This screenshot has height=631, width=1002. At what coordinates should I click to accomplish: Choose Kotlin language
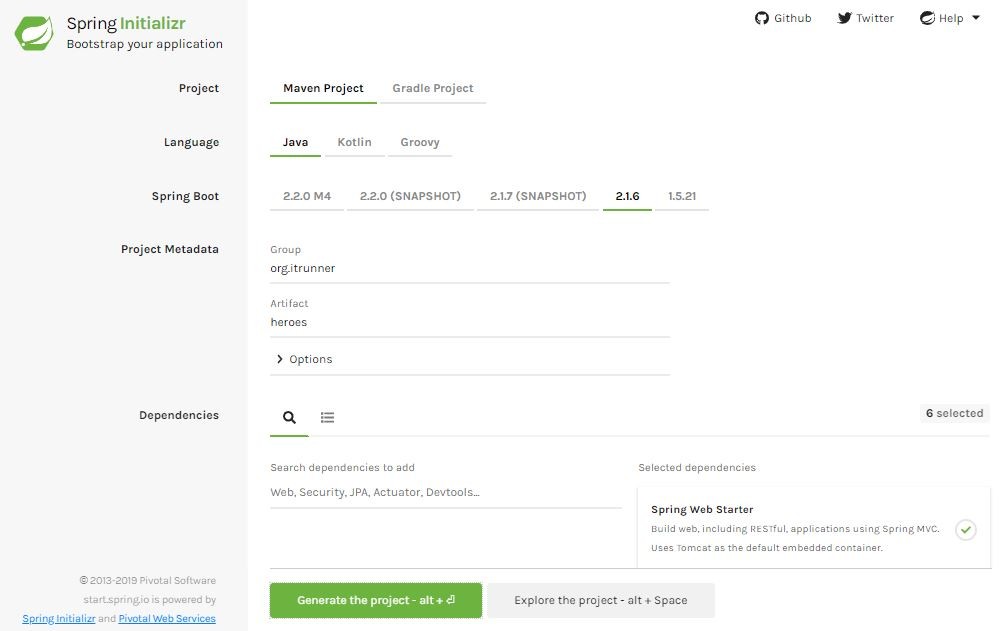pos(354,142)
